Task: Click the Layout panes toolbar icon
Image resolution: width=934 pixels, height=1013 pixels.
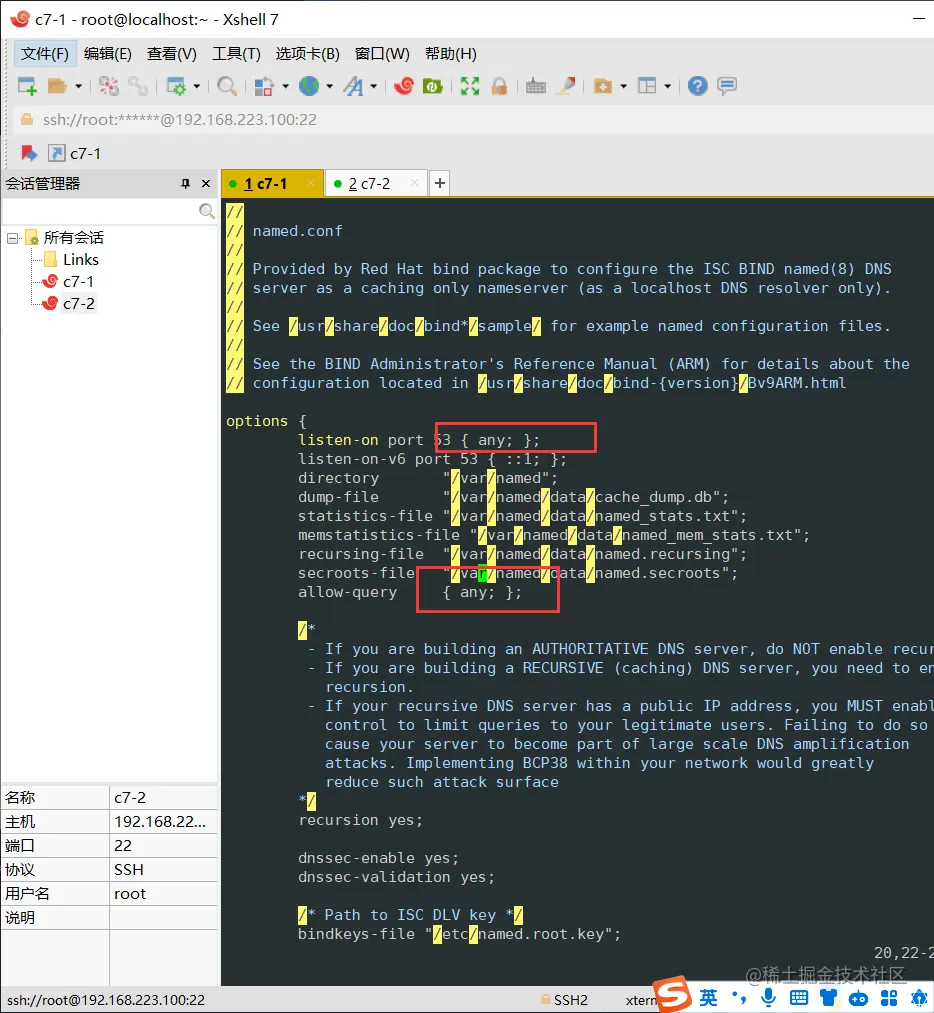Action: tap(647, 86)
